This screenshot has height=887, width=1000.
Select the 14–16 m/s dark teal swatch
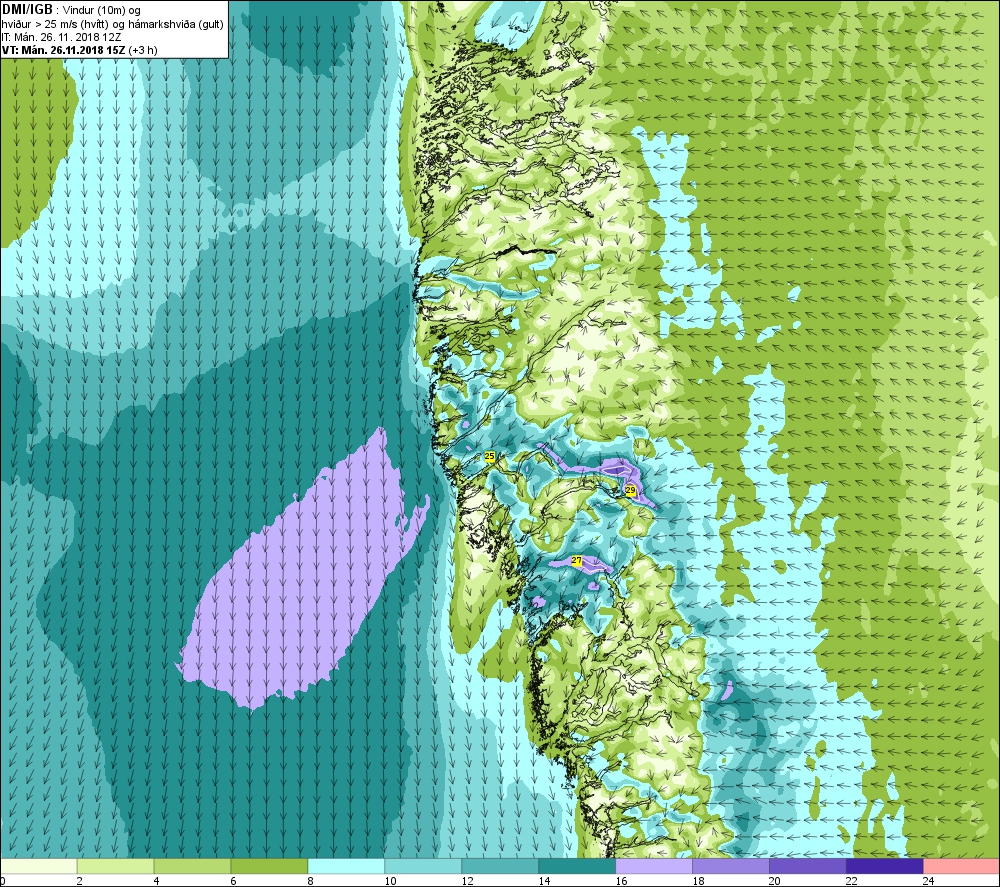click(x=577, y=866)
